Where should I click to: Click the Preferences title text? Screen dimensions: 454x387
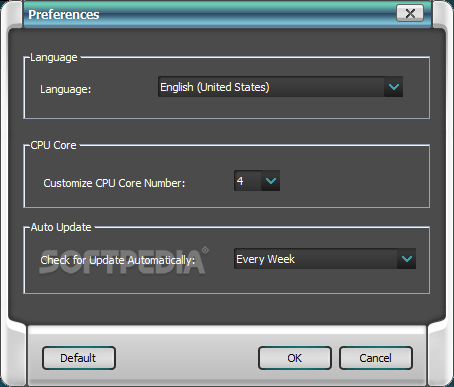point(64,15)
